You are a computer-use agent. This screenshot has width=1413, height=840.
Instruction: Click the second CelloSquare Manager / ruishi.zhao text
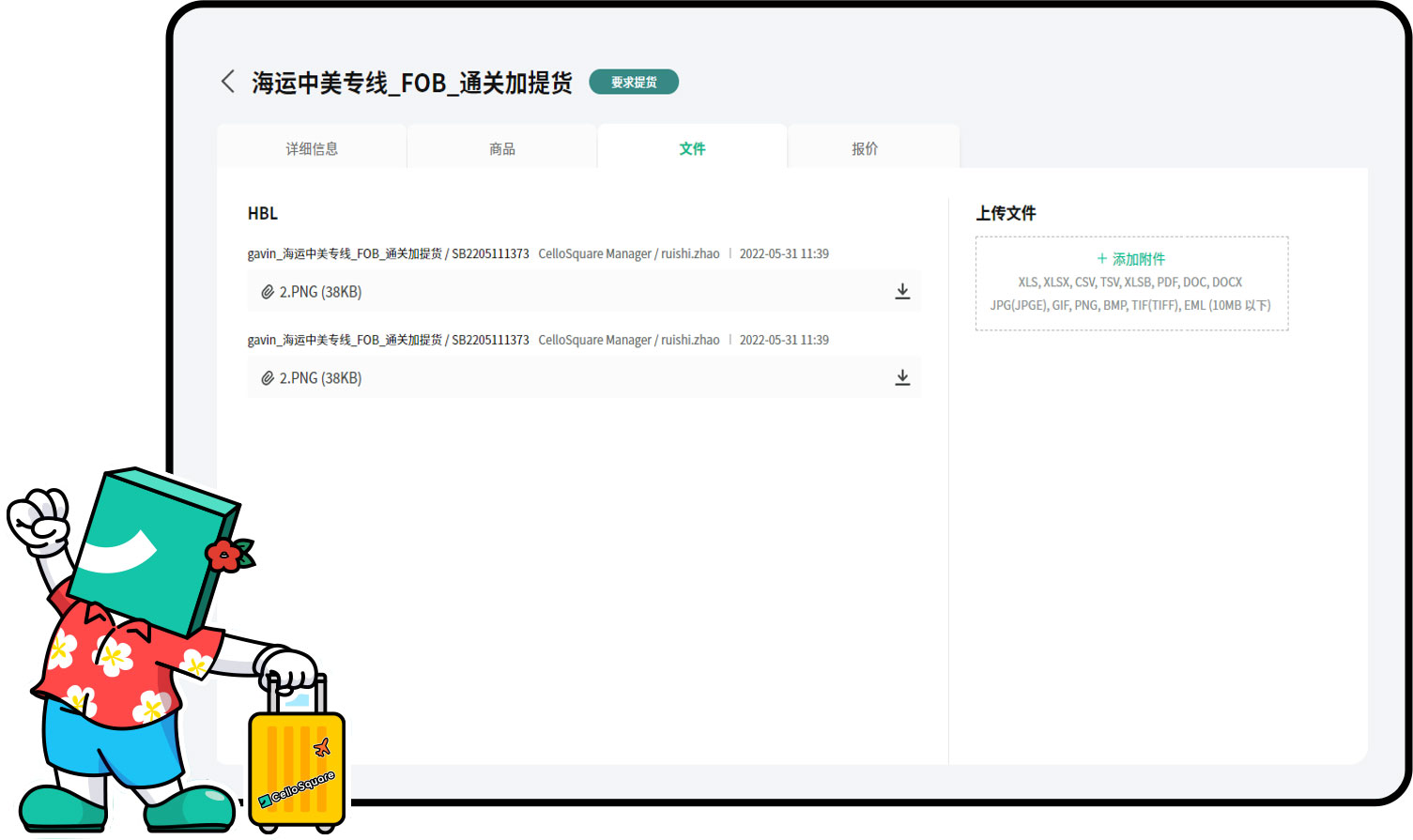click(629, 340)
